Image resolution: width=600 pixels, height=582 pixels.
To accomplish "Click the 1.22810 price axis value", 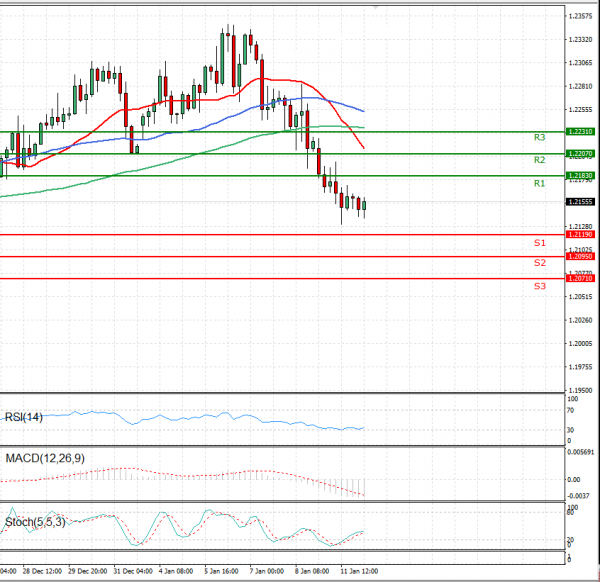I will click(580, 86).
